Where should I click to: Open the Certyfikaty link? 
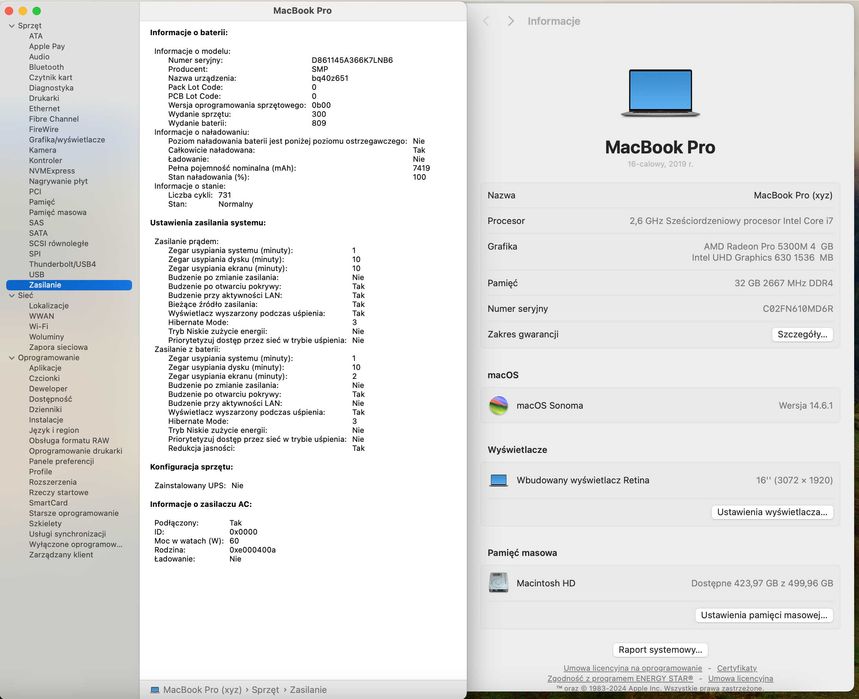coord(737,668)
